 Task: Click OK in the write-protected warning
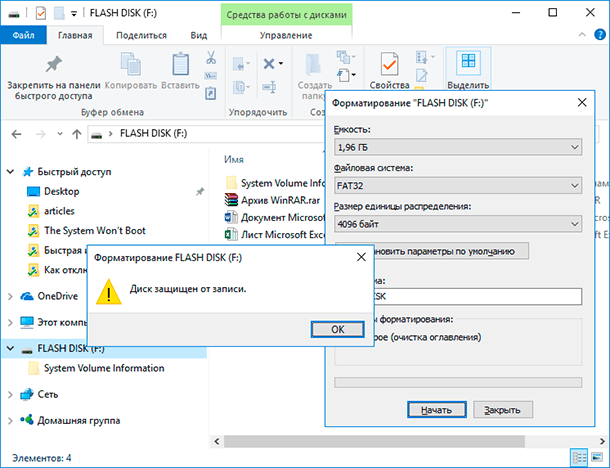point(338,330)
